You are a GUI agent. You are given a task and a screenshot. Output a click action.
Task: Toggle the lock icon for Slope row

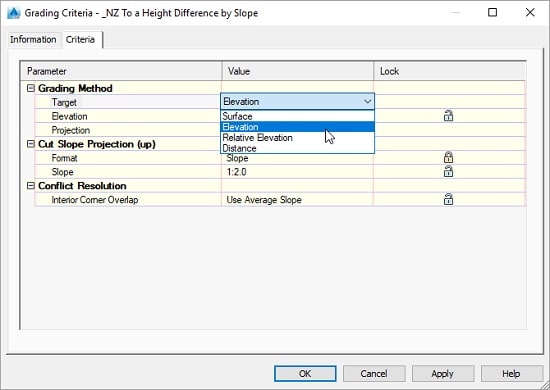tap(448, 172)
